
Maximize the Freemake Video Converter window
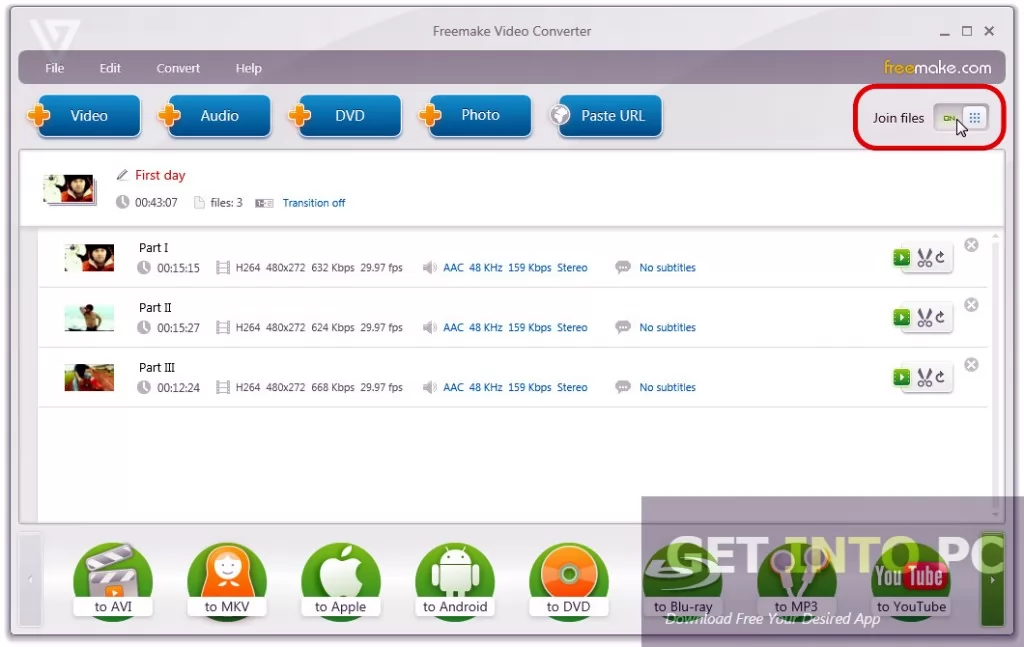[967, 31]
